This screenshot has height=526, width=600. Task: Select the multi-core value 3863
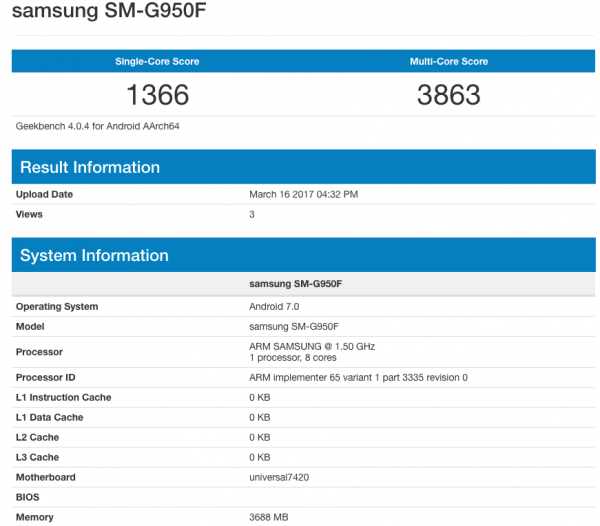(x=449, y=95)
